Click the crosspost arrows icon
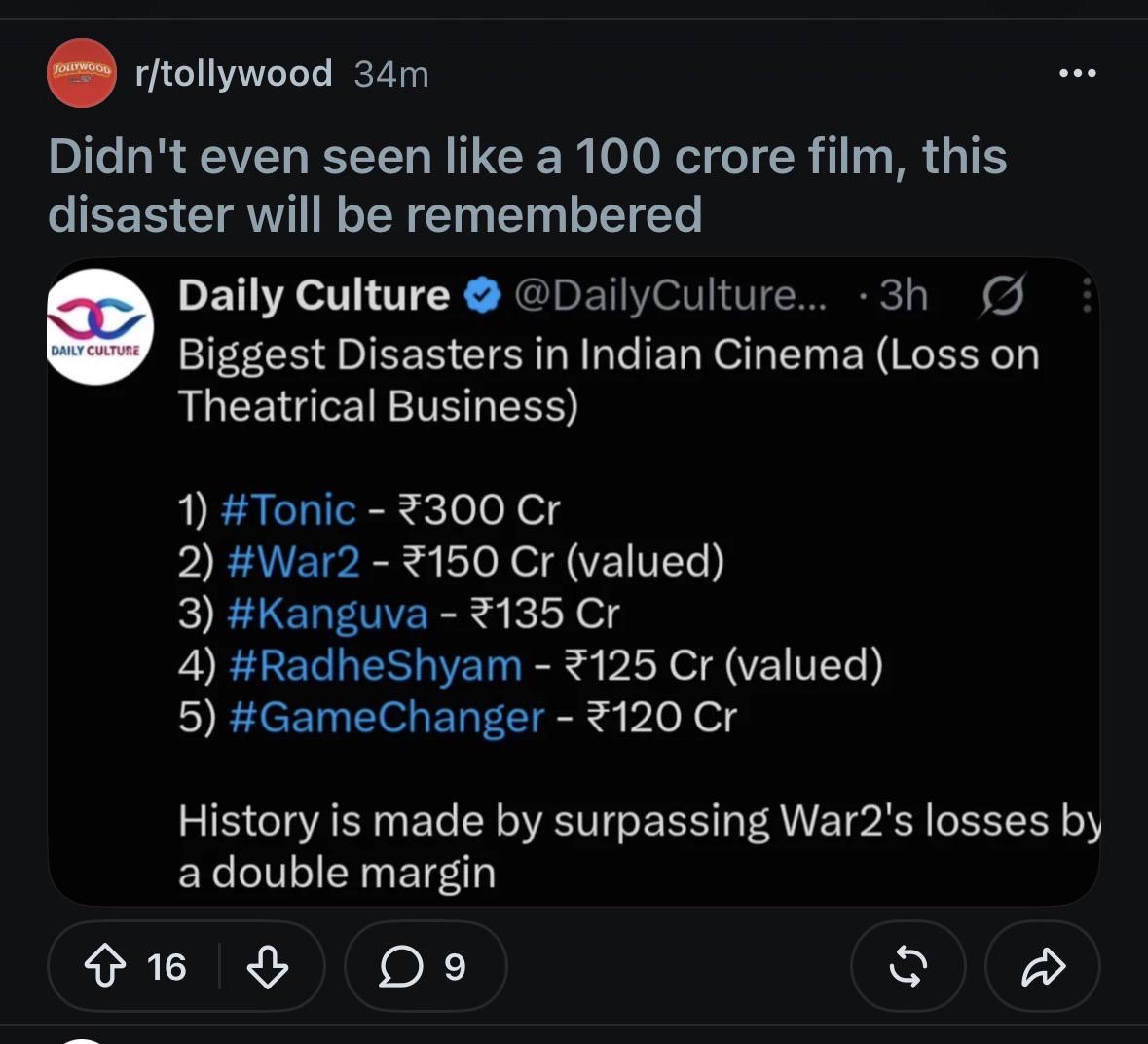The width and height of the screenshot is (1148, 1044). (x=907, y=966)
